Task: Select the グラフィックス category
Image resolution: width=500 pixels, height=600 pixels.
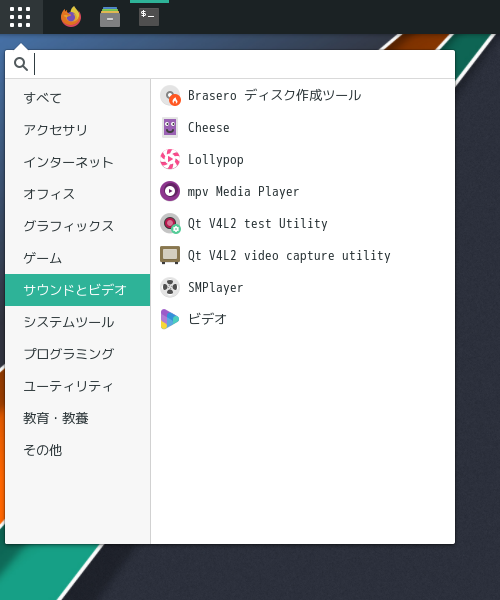Action: [x=78, y=226]
